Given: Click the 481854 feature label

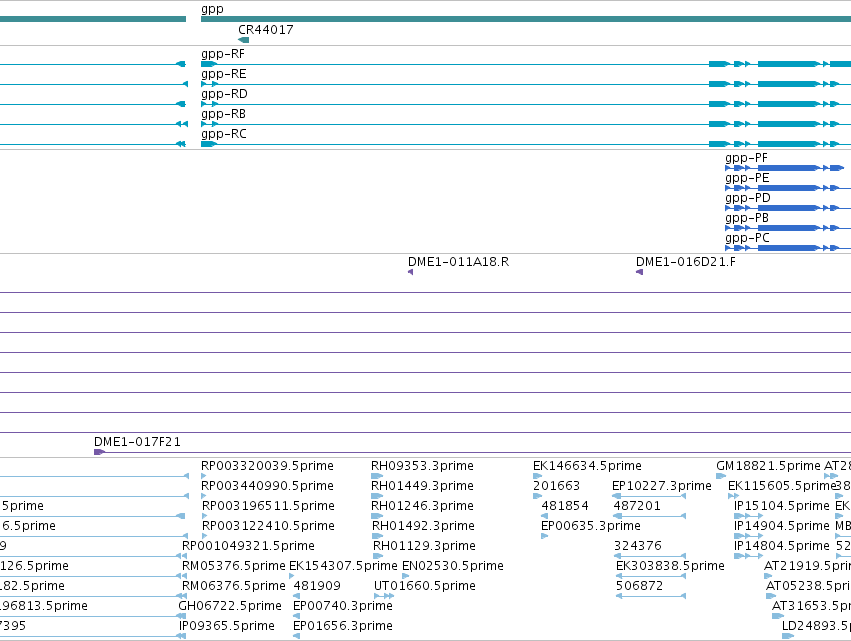Looking at the screenshot, I should coord(565,506).
